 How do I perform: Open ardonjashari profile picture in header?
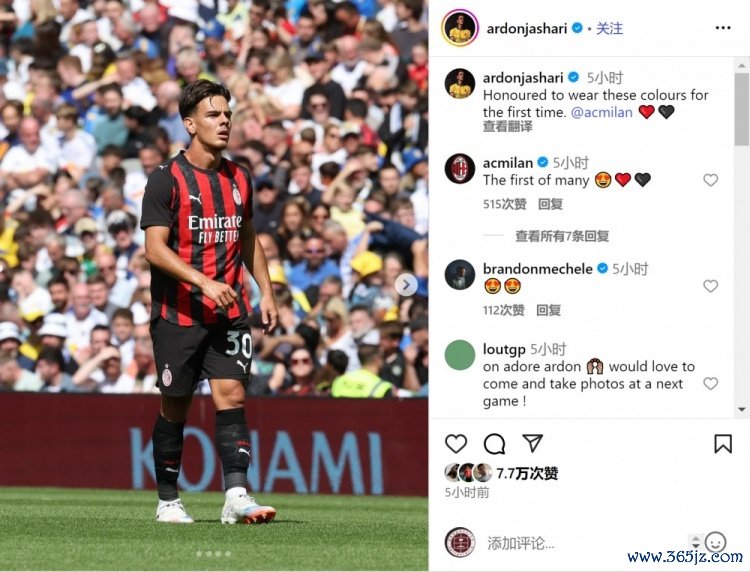point(460,28)
